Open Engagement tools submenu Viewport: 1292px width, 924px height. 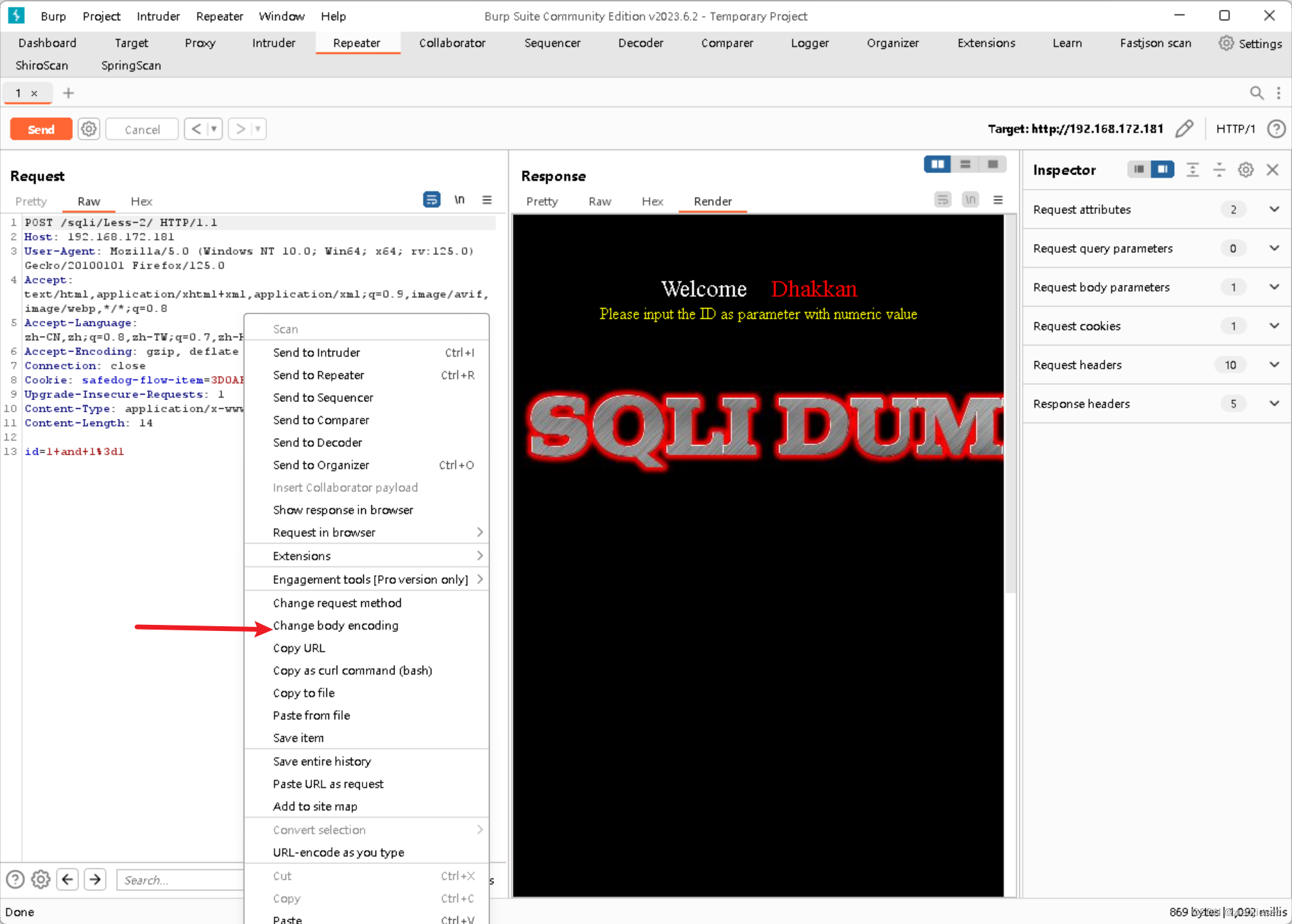click(367, 579)
